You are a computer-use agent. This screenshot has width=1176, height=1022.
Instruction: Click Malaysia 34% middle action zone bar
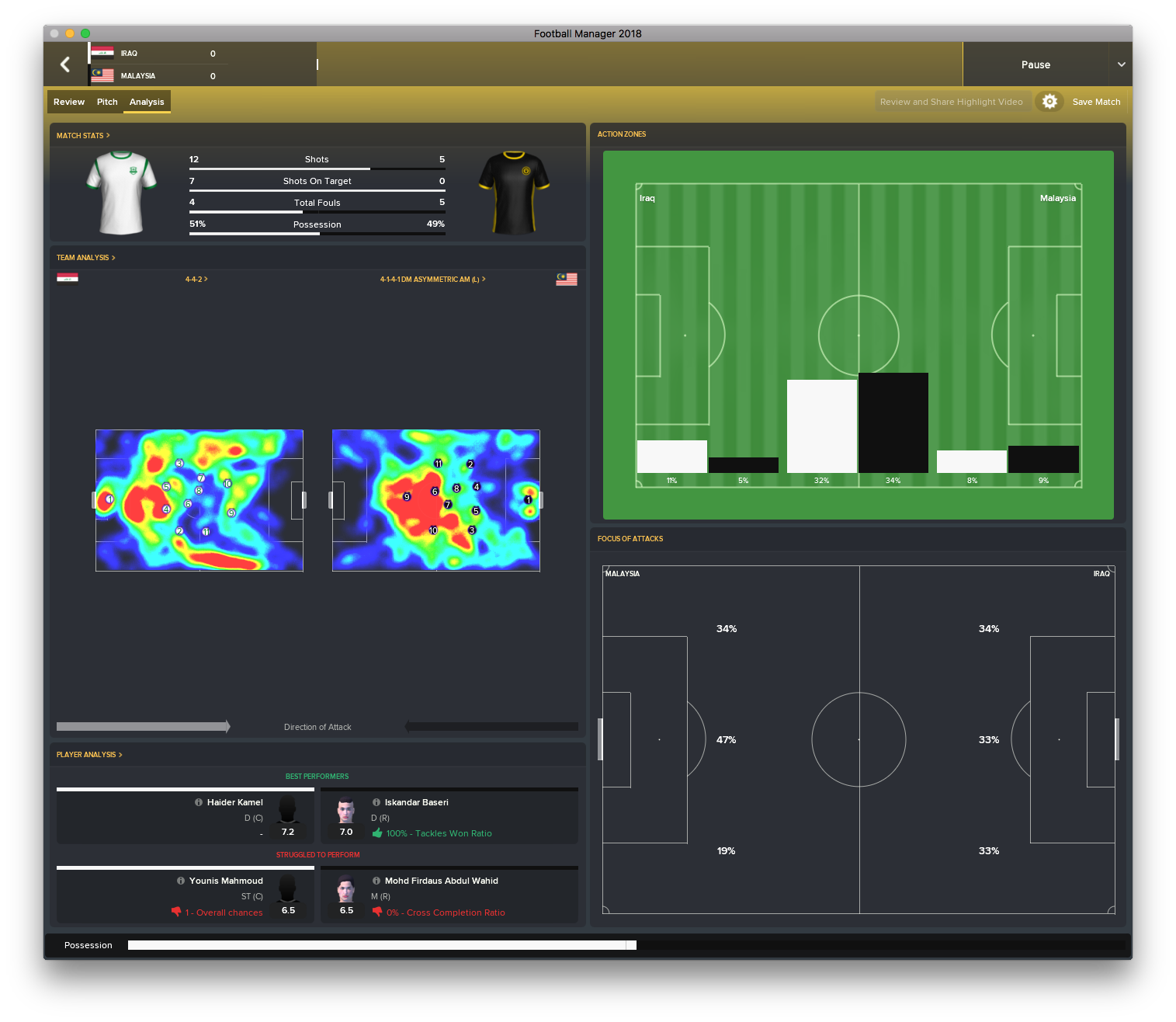coord(893,422)
